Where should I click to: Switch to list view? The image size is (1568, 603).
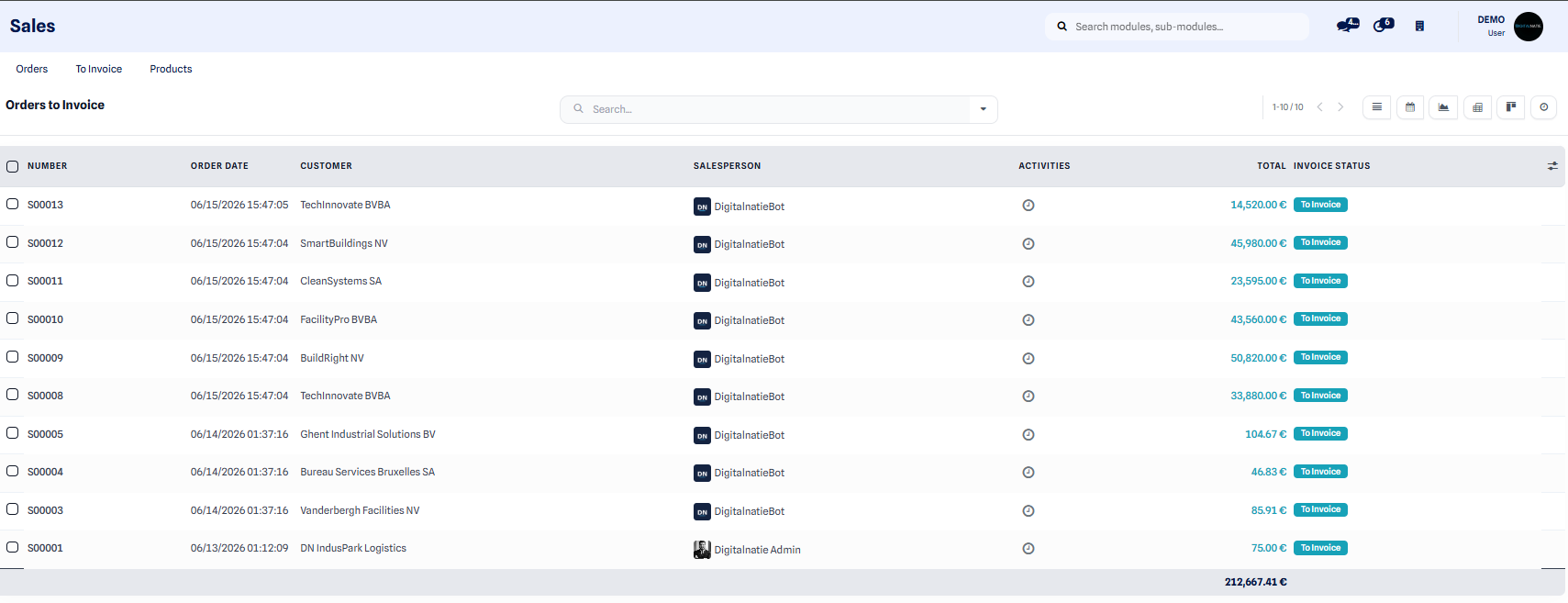point(1376,107)
